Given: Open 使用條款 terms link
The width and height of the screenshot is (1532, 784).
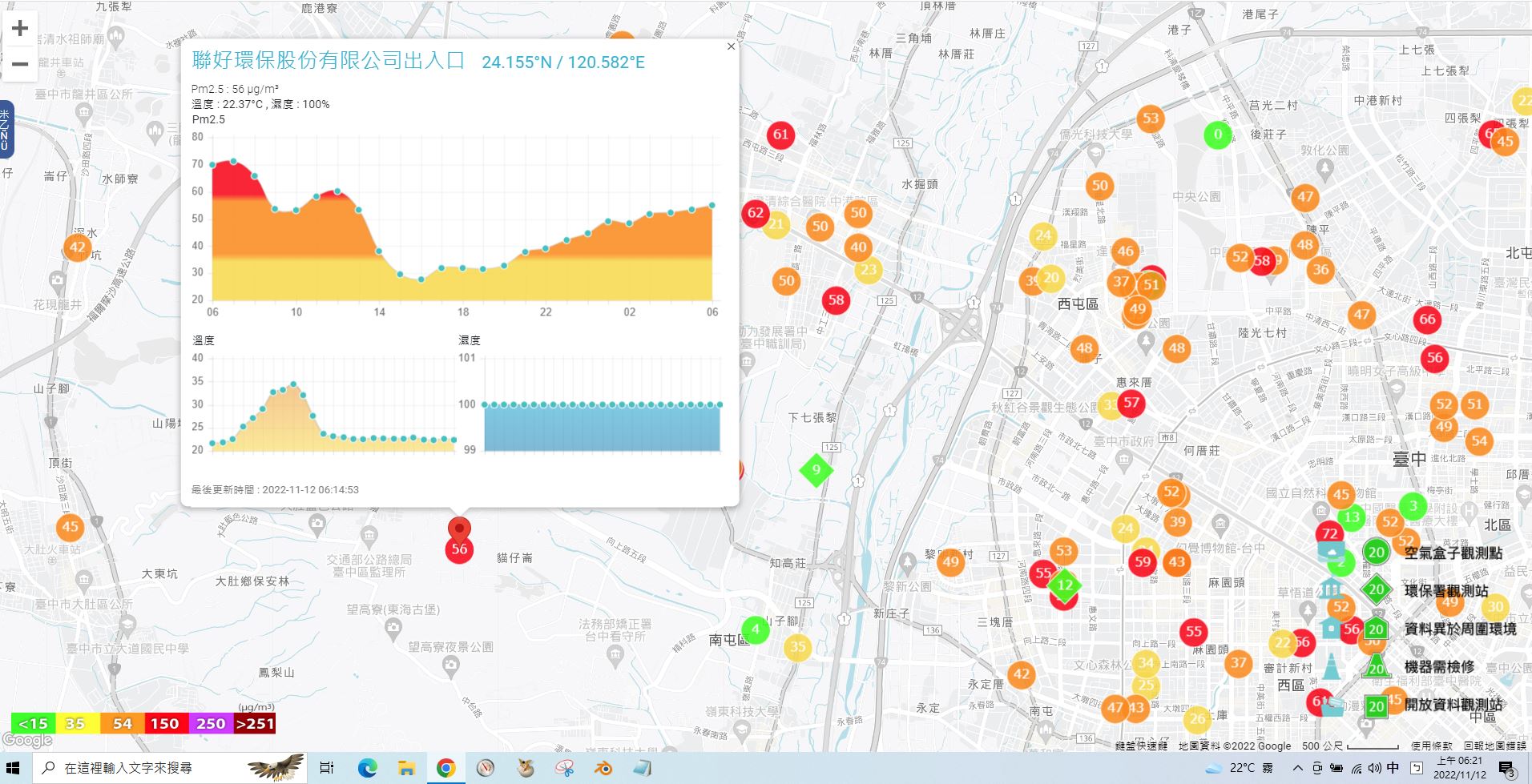Looking at the screenshot, I should (1431, 746).
